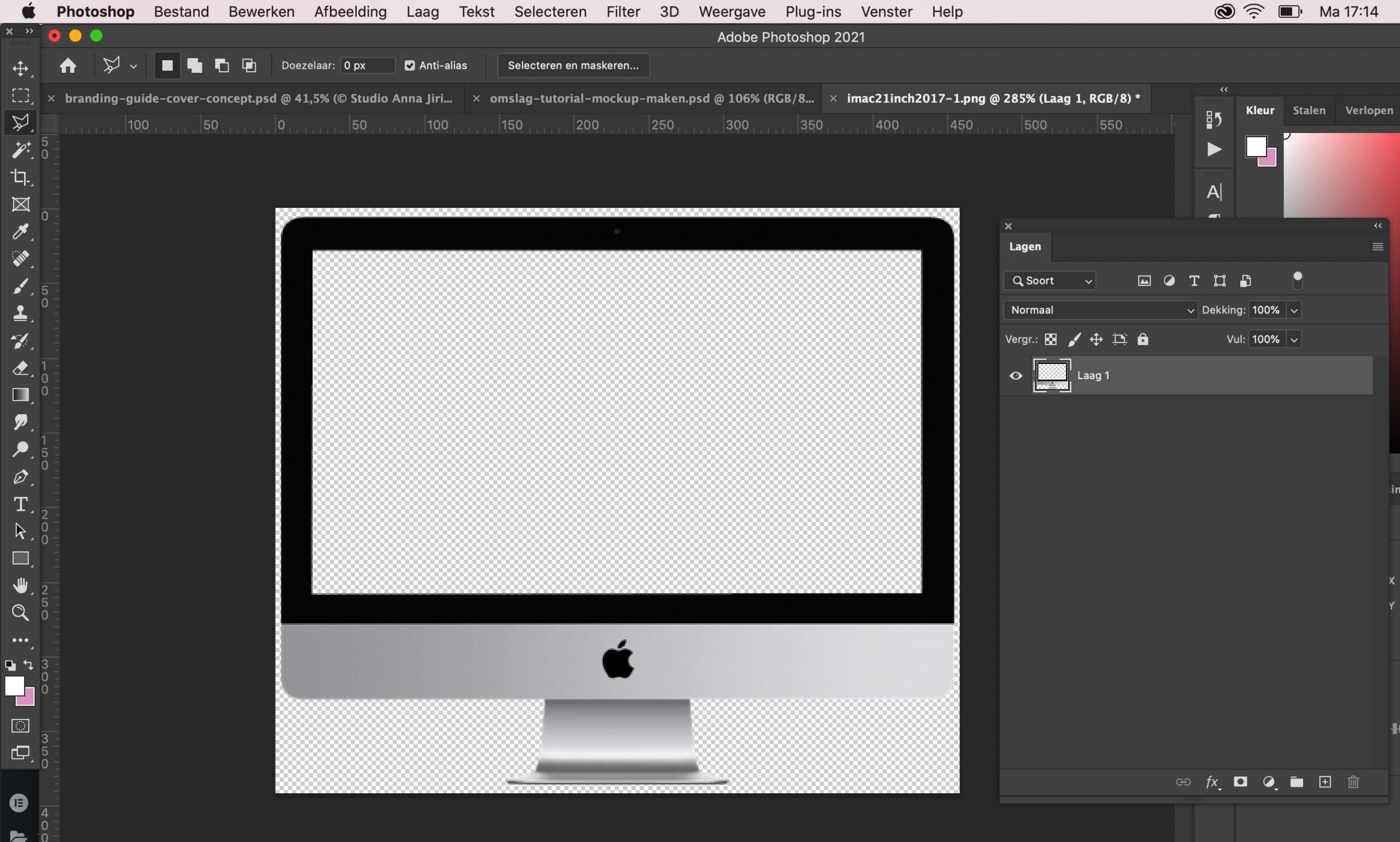This screenshot has height=842, width=1400.
Task: Select the Eraser tool
Action: [20, 368]
